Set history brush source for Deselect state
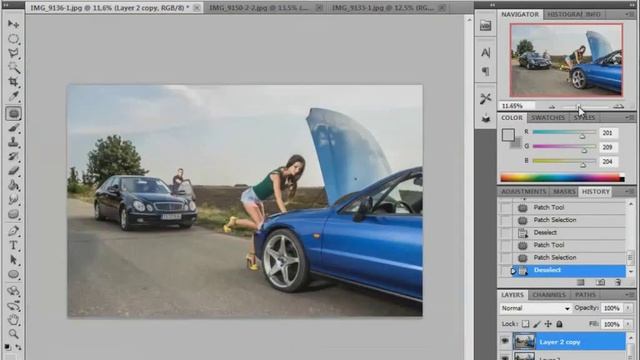The width and height of the screenshot is (640, 360). tap(506, 271)
